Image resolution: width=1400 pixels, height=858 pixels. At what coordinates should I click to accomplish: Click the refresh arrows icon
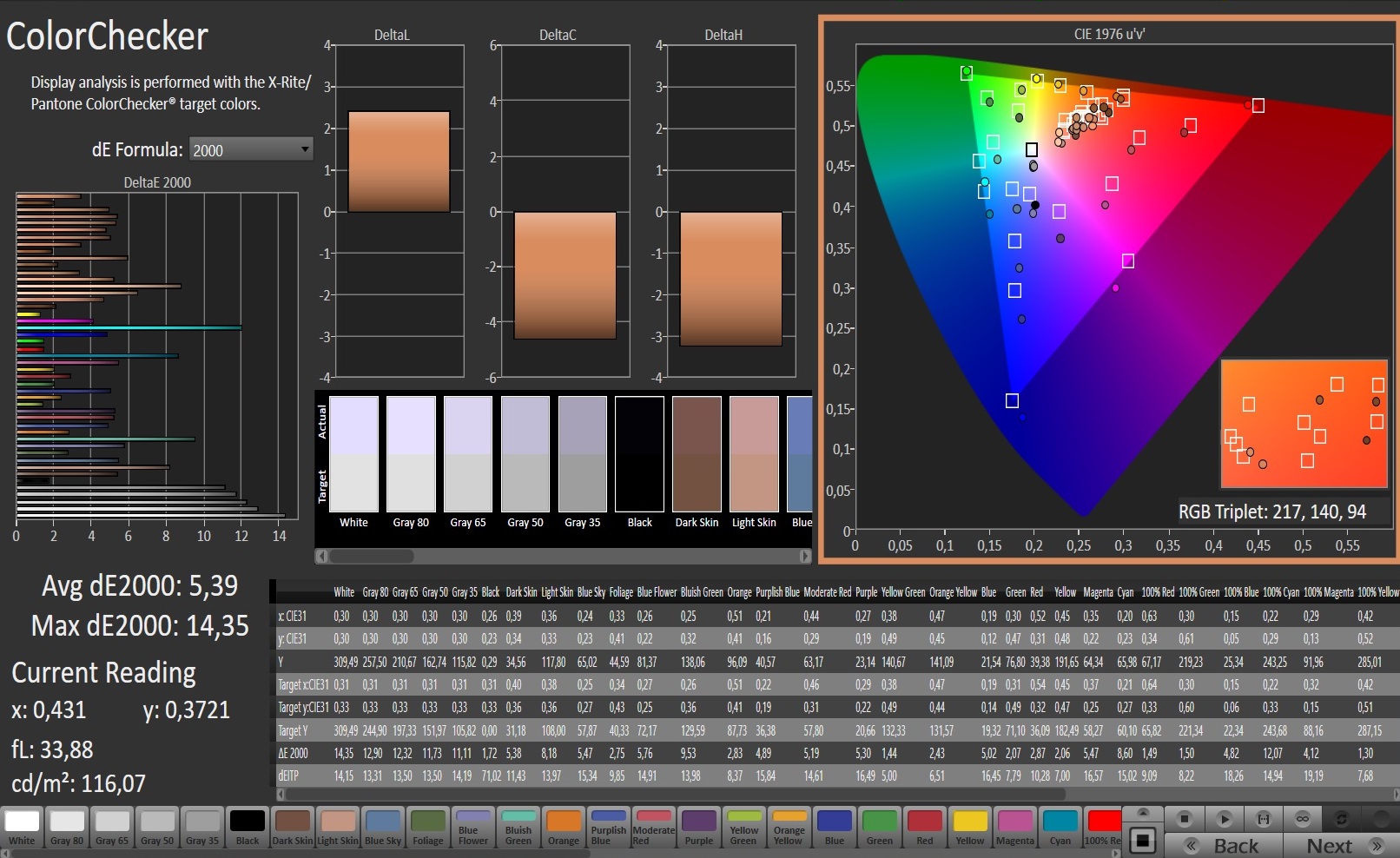click(1342, 819)
